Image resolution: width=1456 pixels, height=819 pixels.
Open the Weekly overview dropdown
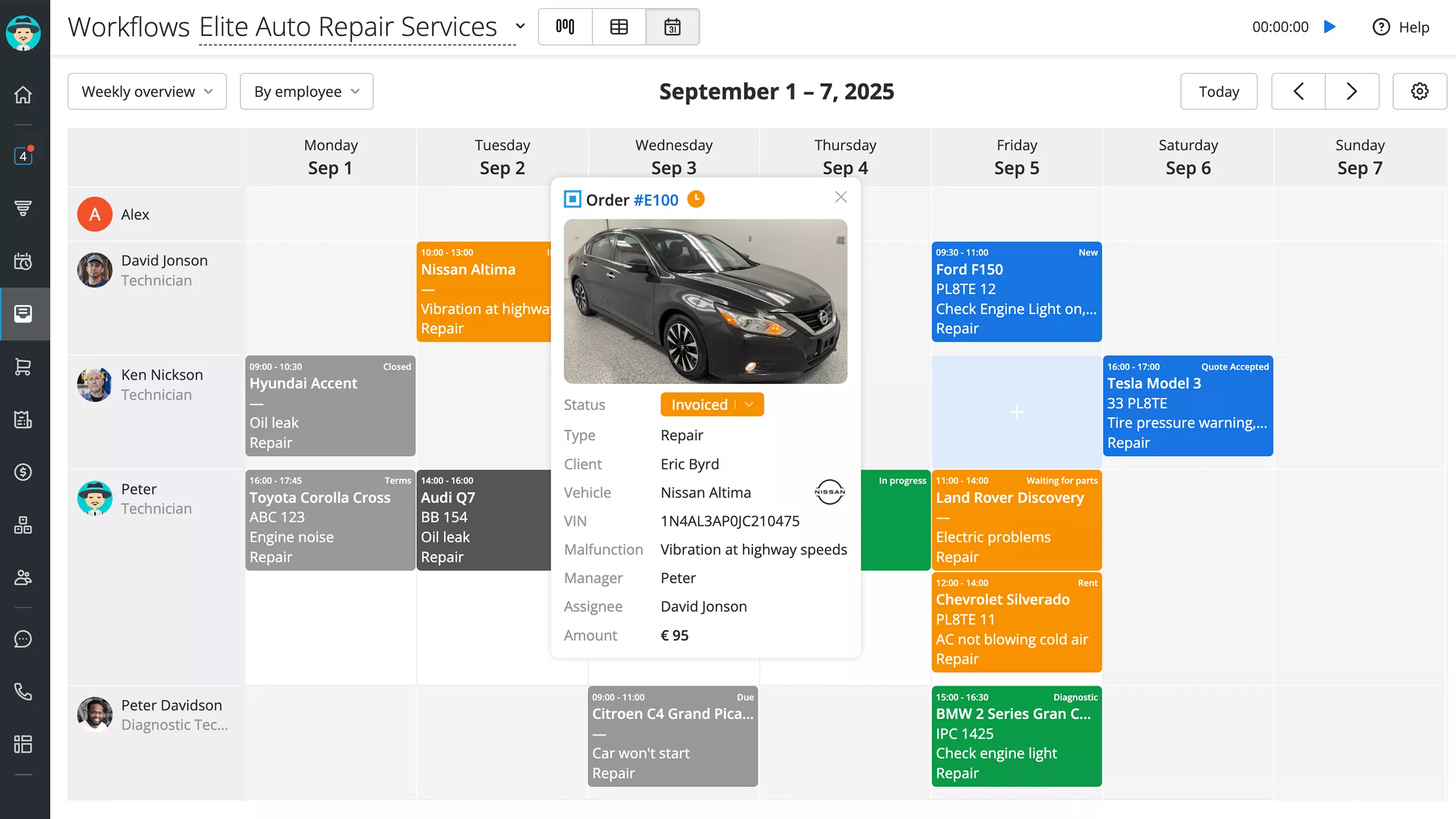click(147, 91)
